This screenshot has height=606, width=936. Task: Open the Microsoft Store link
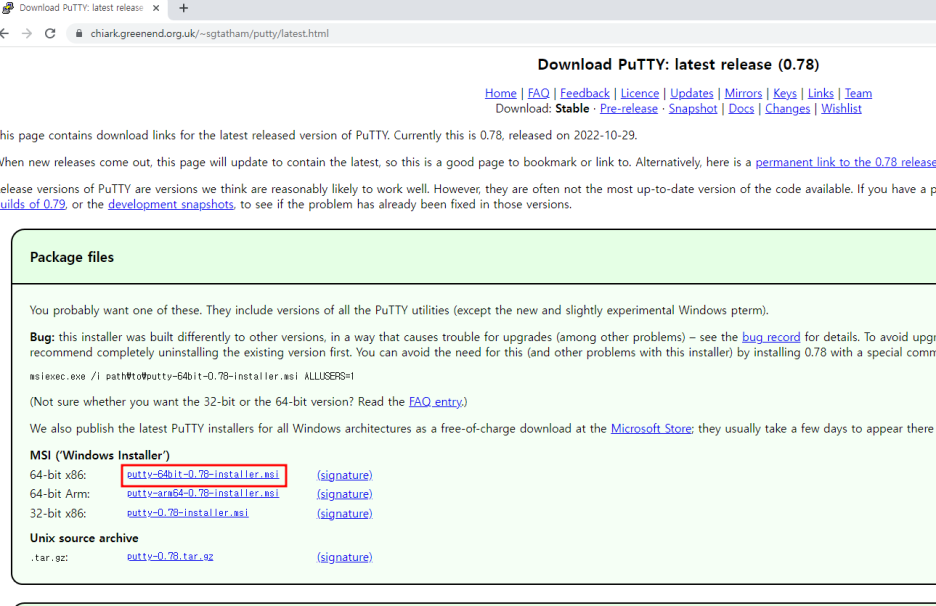point(650,428)
